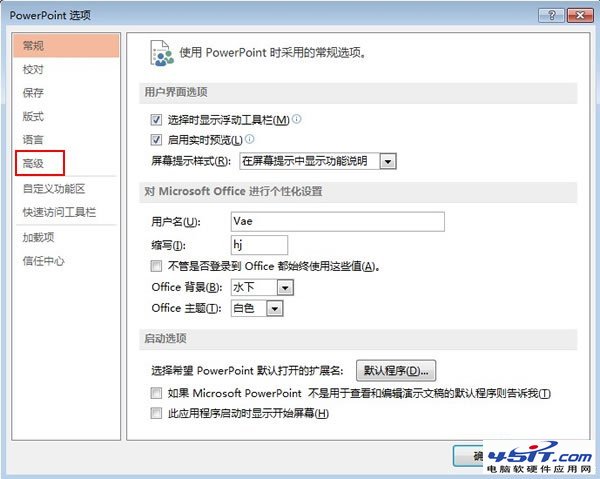
Task: Switch to the 保存 category
Action: (x=33, y=93)
